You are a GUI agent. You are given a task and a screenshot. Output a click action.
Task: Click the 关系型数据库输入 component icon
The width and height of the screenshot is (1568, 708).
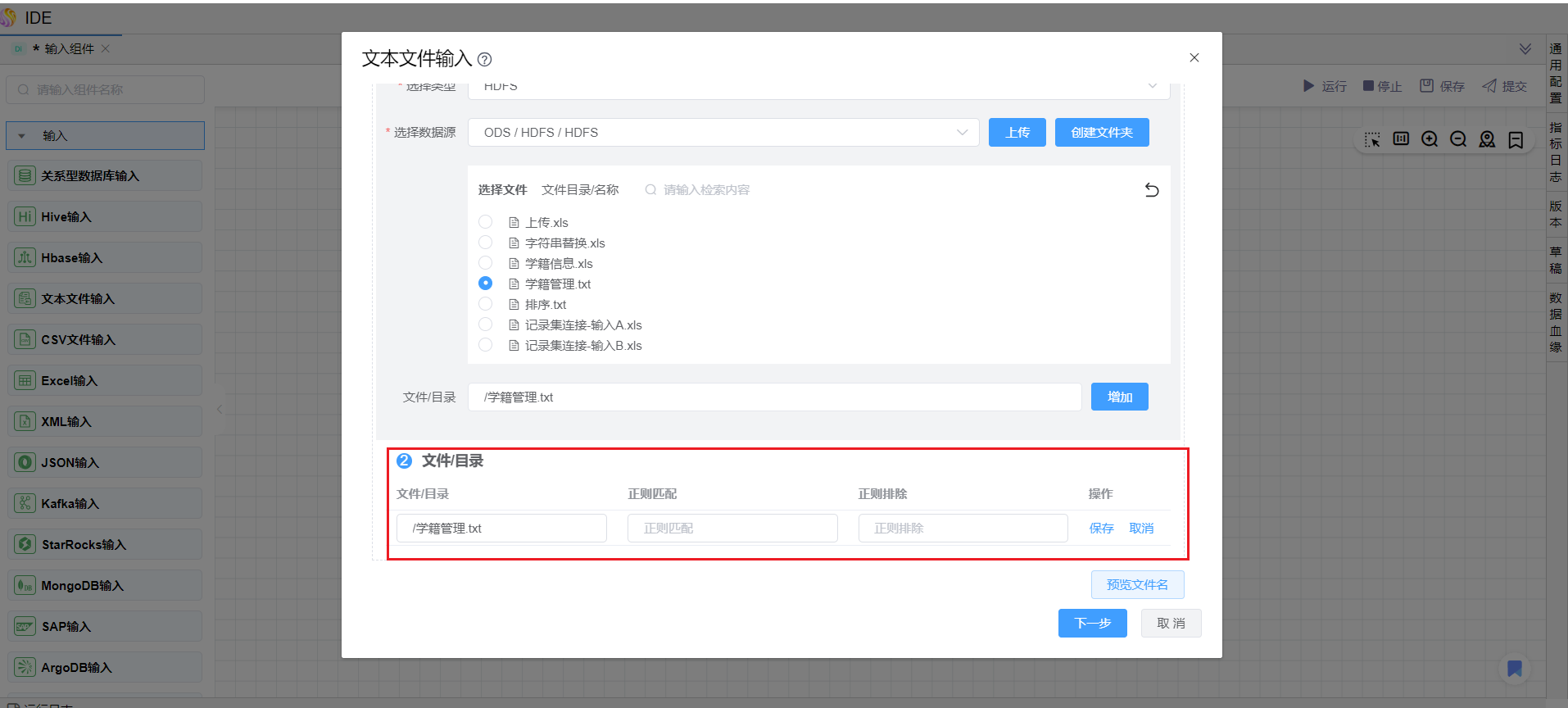(25, 175)
